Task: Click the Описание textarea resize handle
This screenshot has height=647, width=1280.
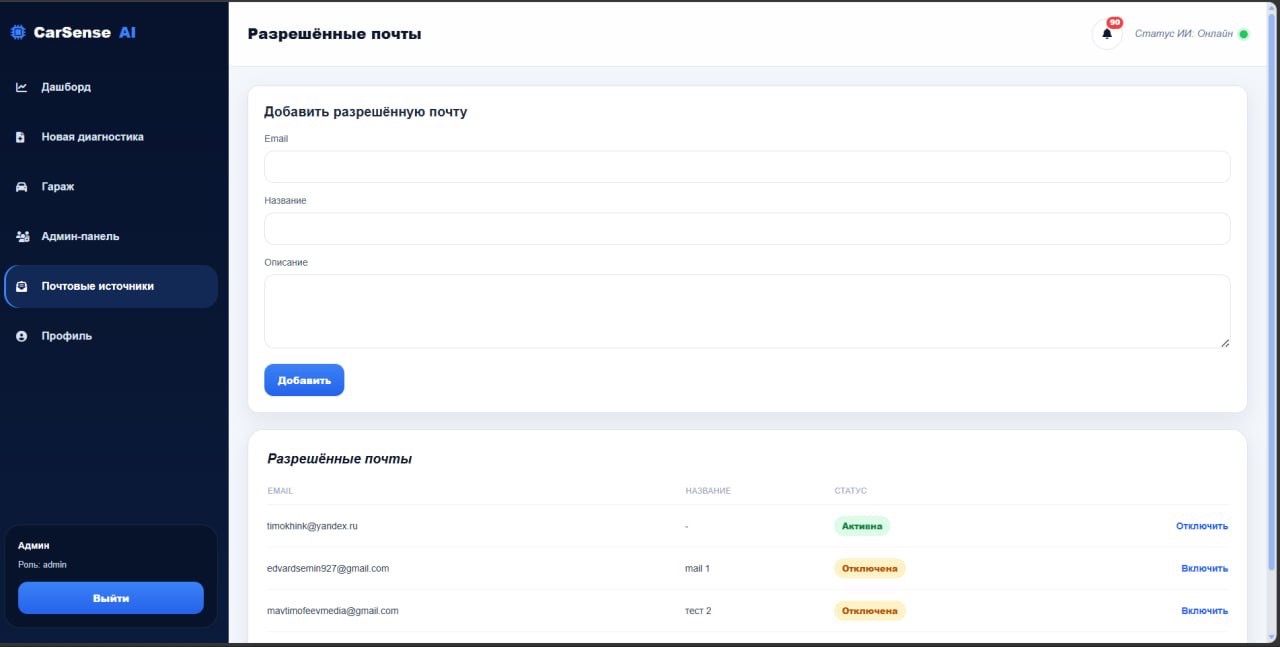Action: (1225, 343)
